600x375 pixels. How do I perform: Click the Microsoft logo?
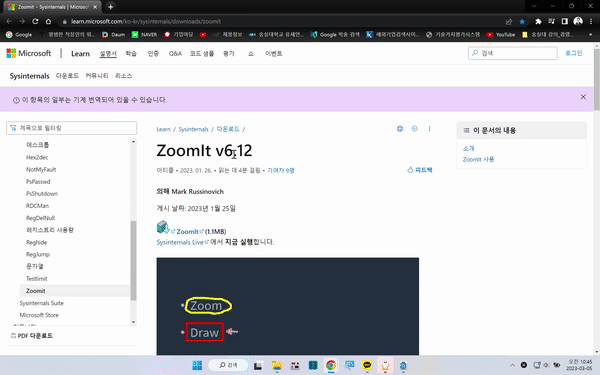[x=29, y=53]
